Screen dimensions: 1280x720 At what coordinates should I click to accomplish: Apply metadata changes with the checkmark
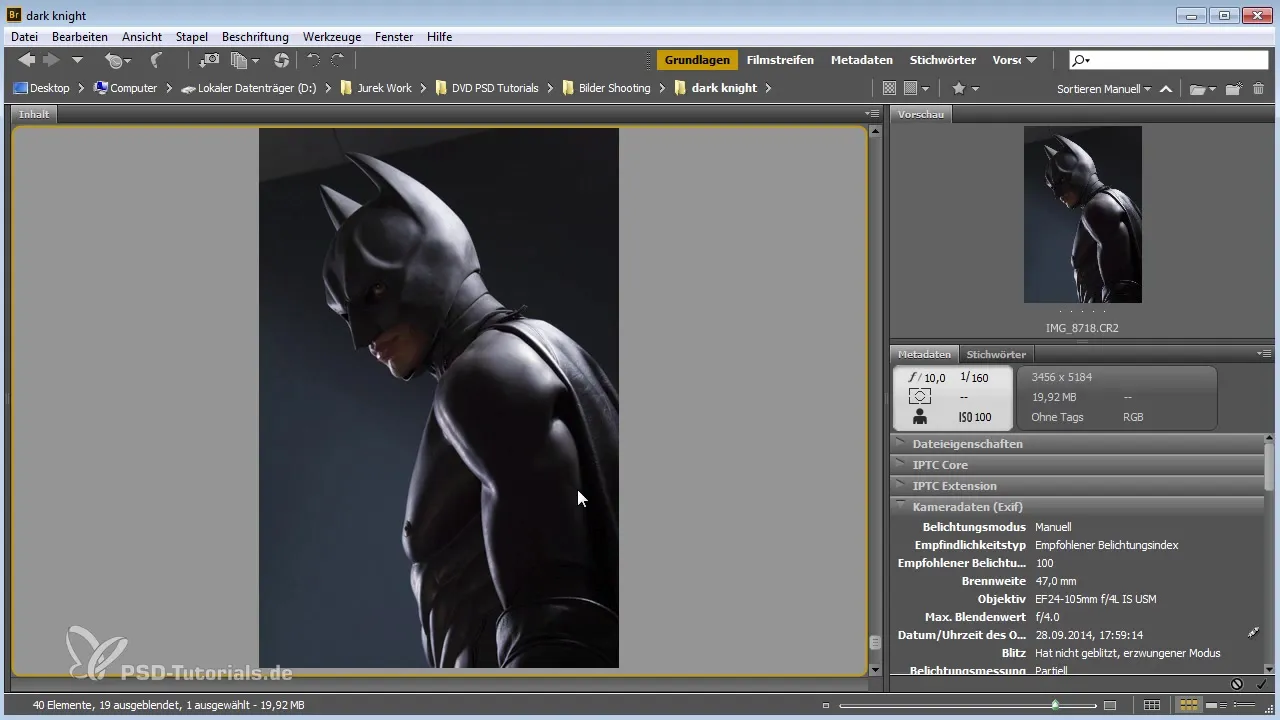(1261, 684)
